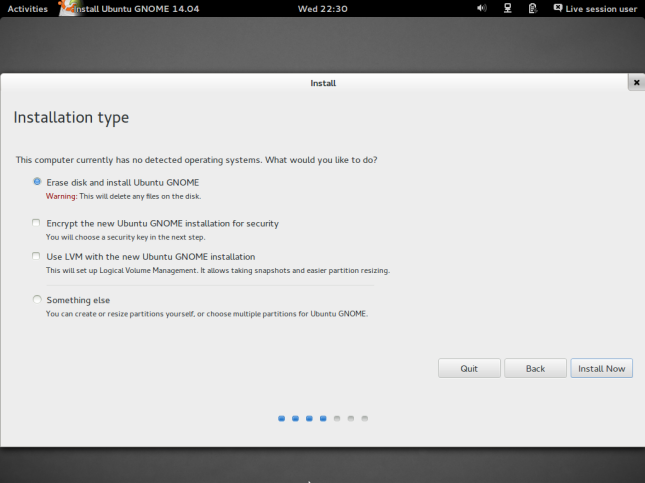
Task: Open the network connection indicator
Action: 508,8
